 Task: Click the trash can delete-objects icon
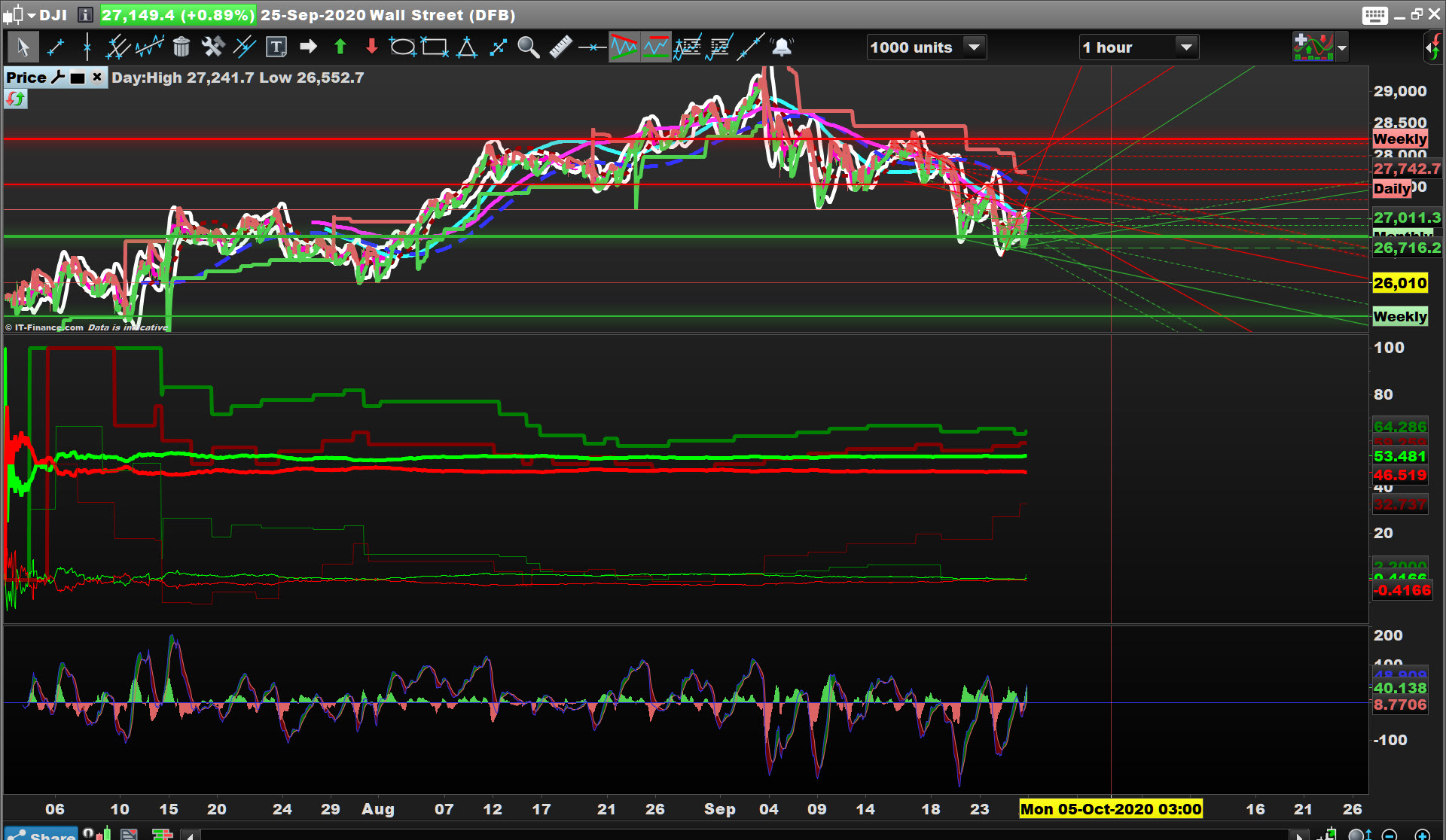coord(181,47)
